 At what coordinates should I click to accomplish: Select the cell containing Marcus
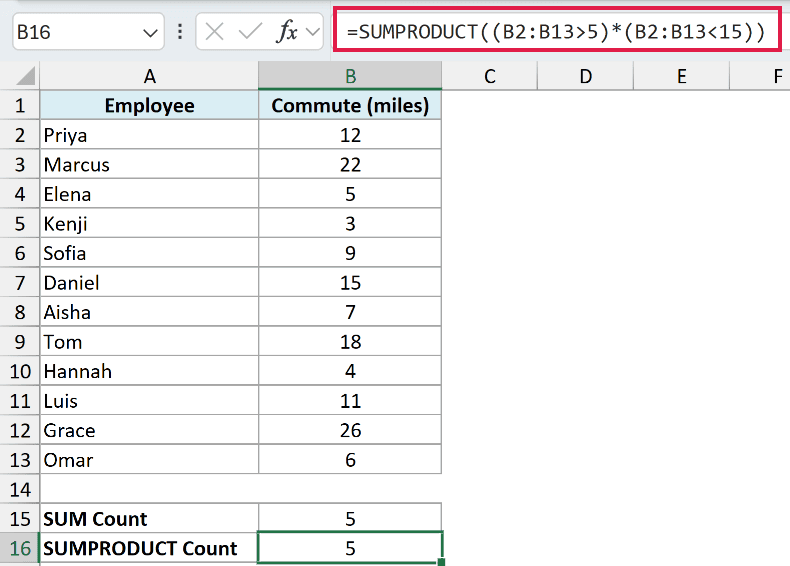click(149, 164)
